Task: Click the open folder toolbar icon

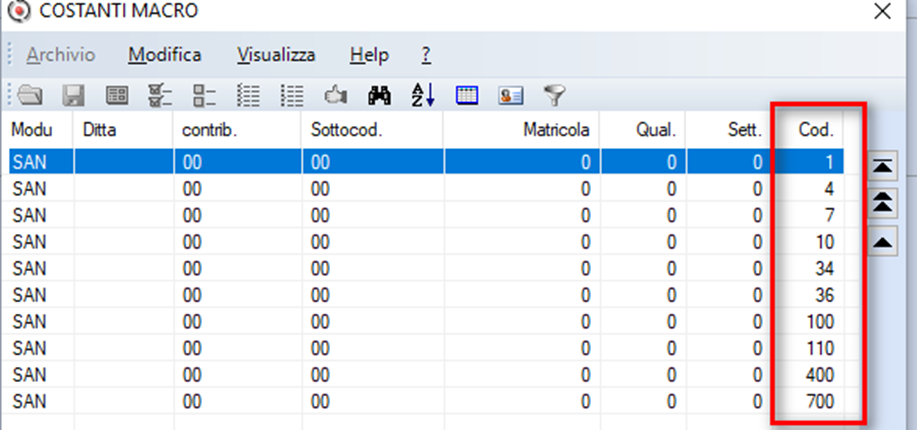Action: point(30,95)
